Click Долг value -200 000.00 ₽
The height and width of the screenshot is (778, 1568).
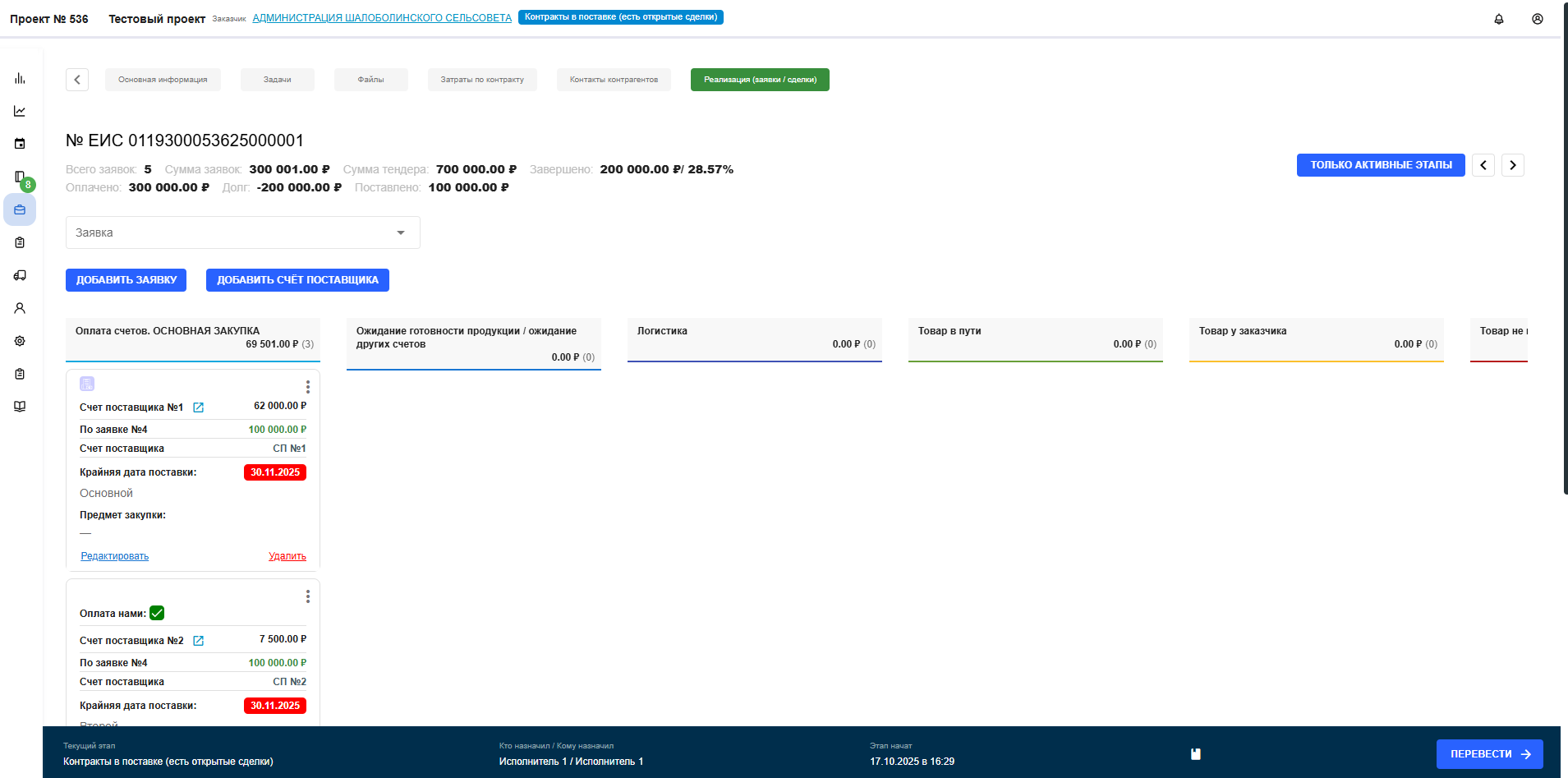[x=299, y=187]
